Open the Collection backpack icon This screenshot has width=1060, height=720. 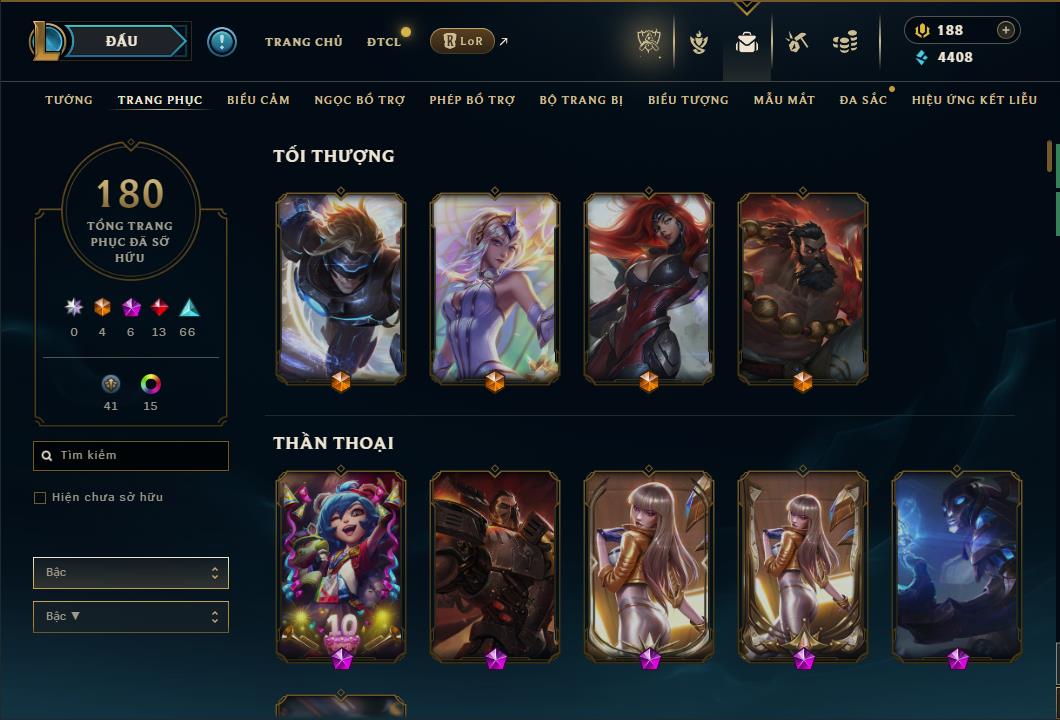point(747,43)
